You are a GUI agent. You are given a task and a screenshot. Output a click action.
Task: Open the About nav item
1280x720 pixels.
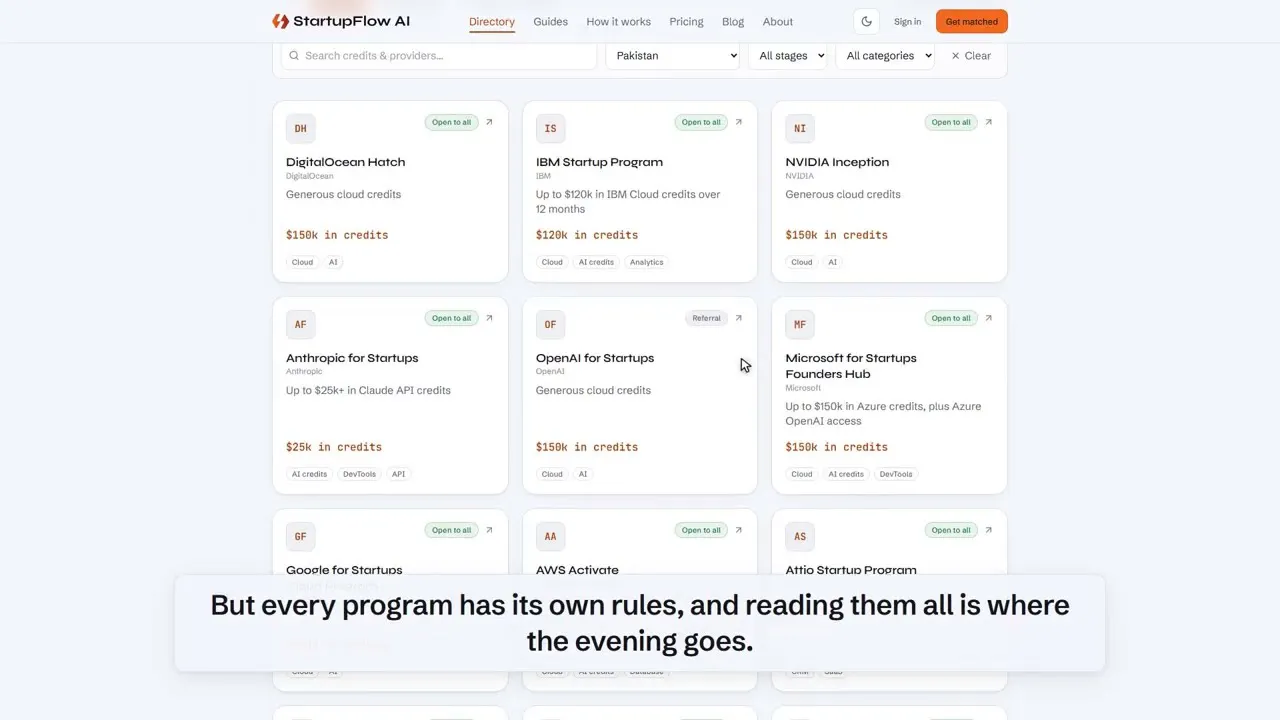point(778,21)
